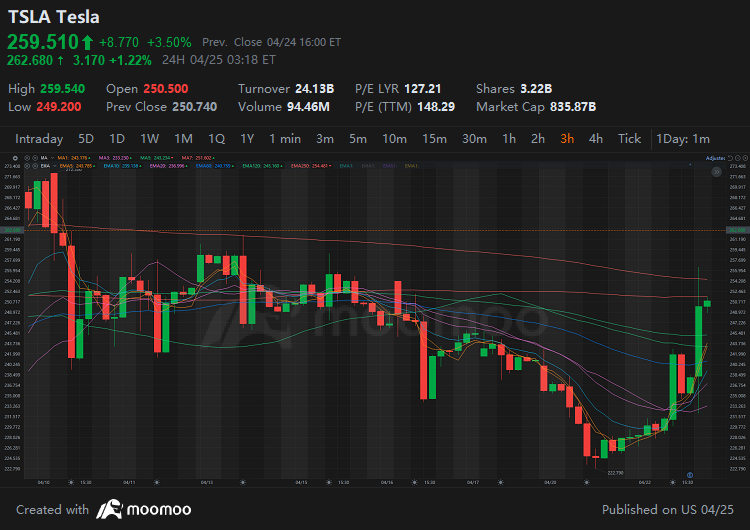Click the blue event marker near 04/22
The height and width of the screenshot is (530, 750).
[690, 475]
